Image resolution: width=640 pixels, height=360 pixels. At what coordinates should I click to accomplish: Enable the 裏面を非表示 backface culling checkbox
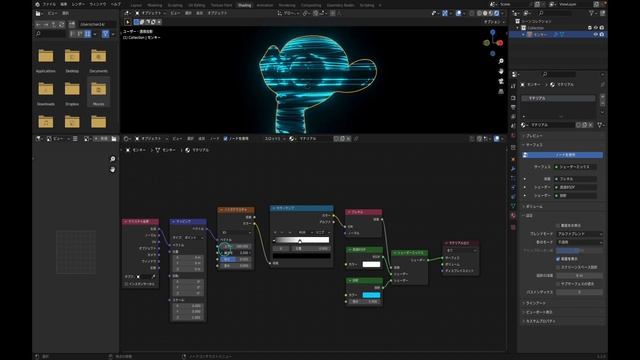pos(558,225)
